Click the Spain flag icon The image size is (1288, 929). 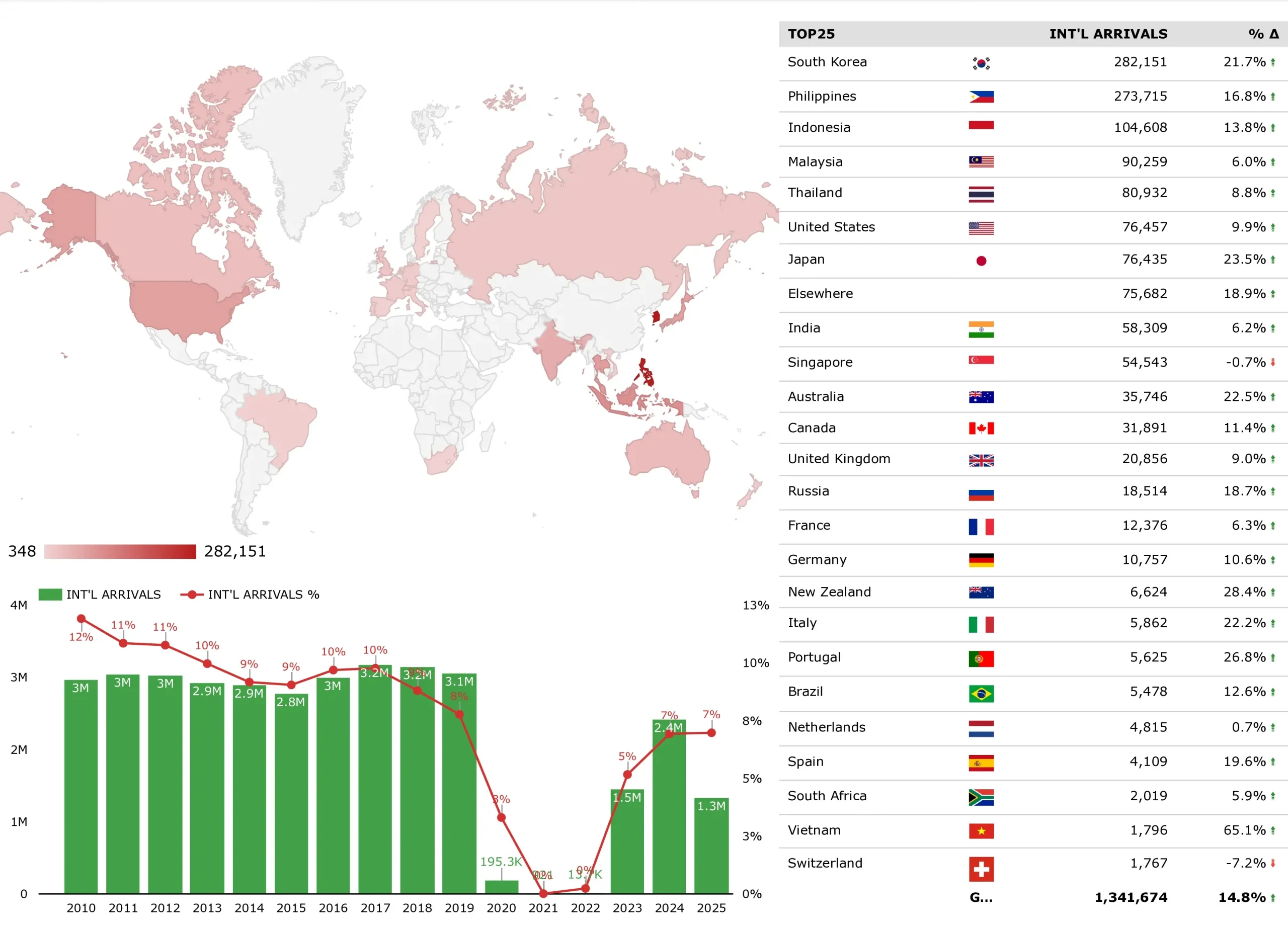(981, 763)
